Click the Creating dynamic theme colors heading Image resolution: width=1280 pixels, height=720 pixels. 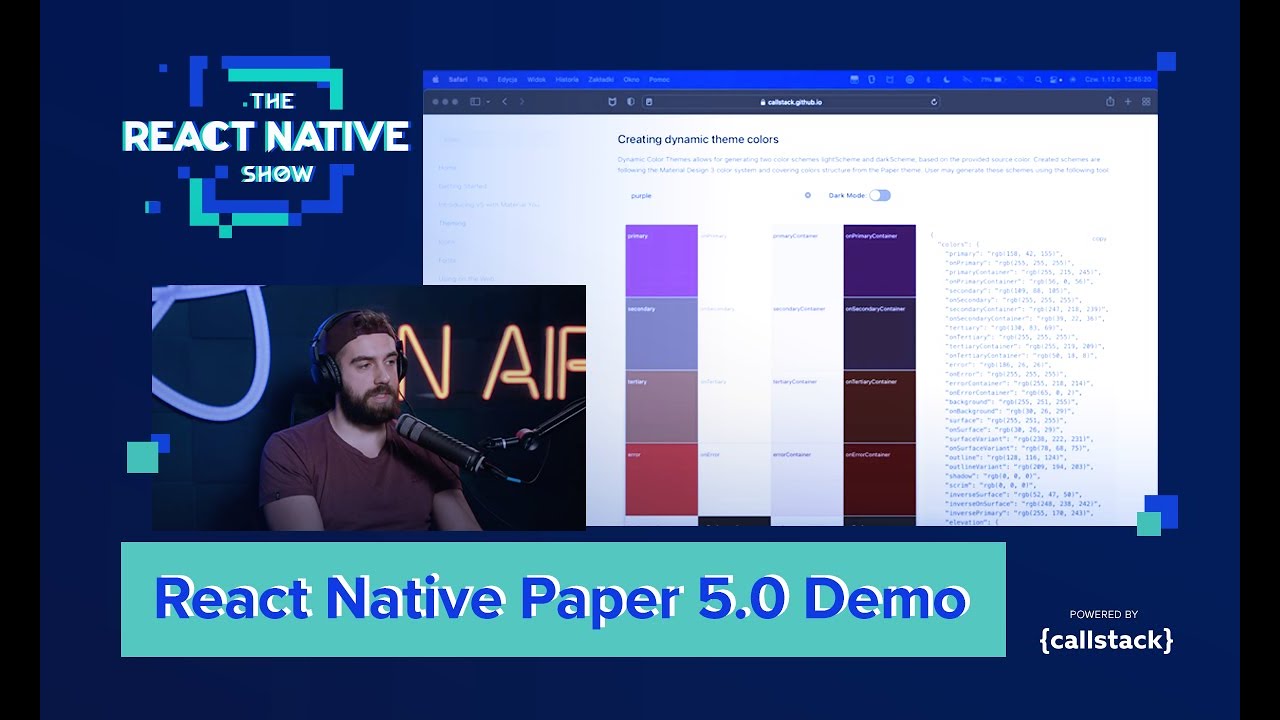point(698,140)
